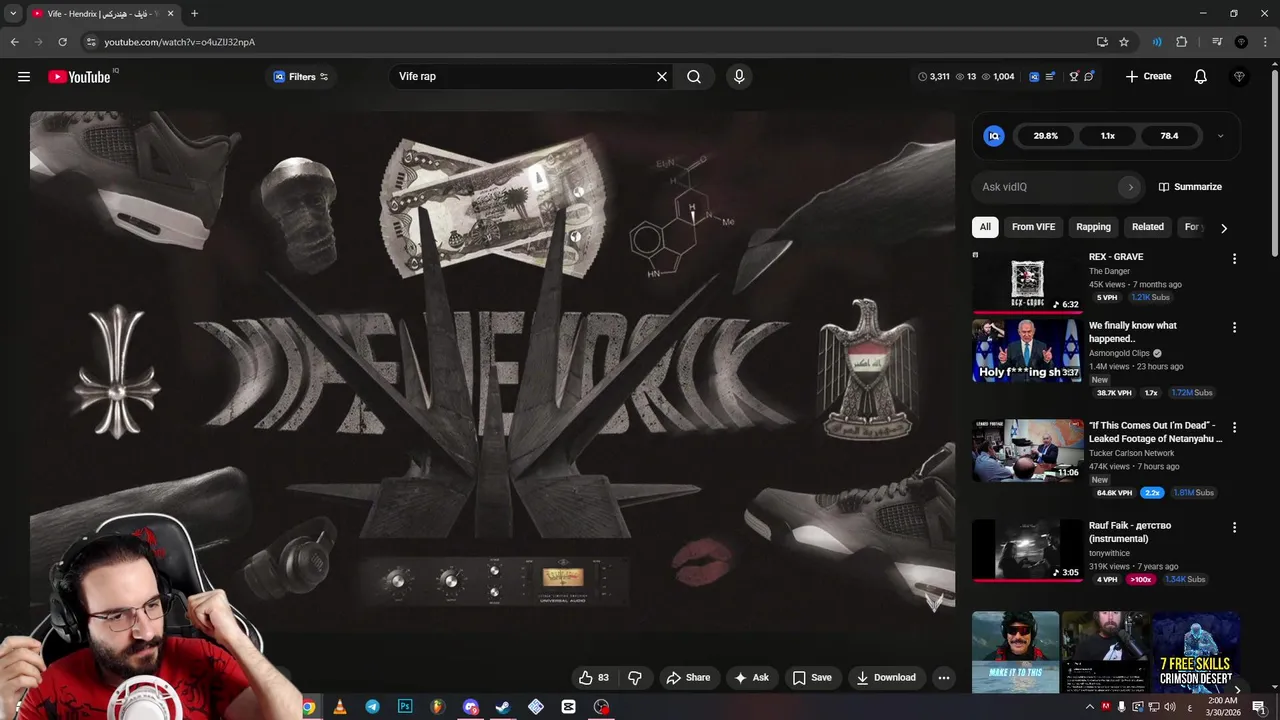
Task: Install app icon in address bar
Action: (1102, 42)
